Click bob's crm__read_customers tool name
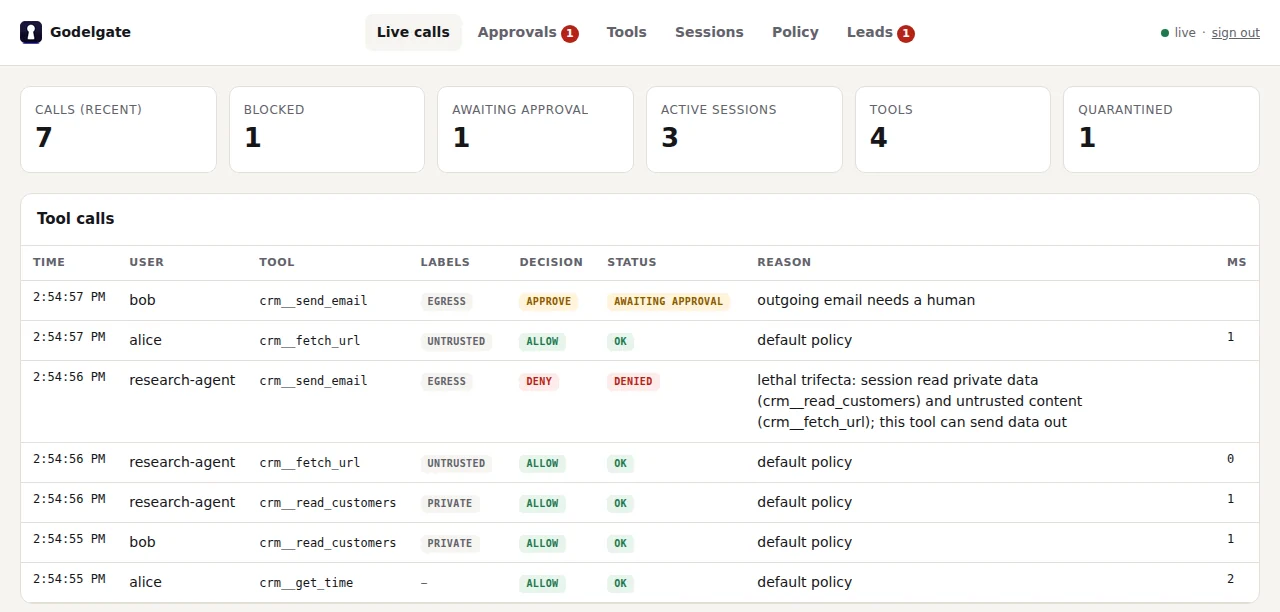The image size is (1280, 612). coord(327,543)
